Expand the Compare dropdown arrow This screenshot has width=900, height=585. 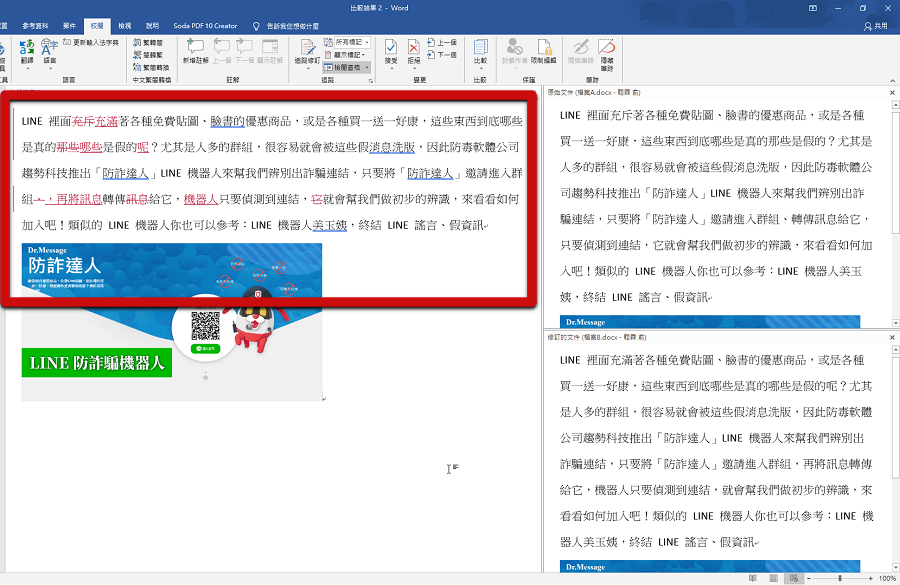(x=480, y=68)
